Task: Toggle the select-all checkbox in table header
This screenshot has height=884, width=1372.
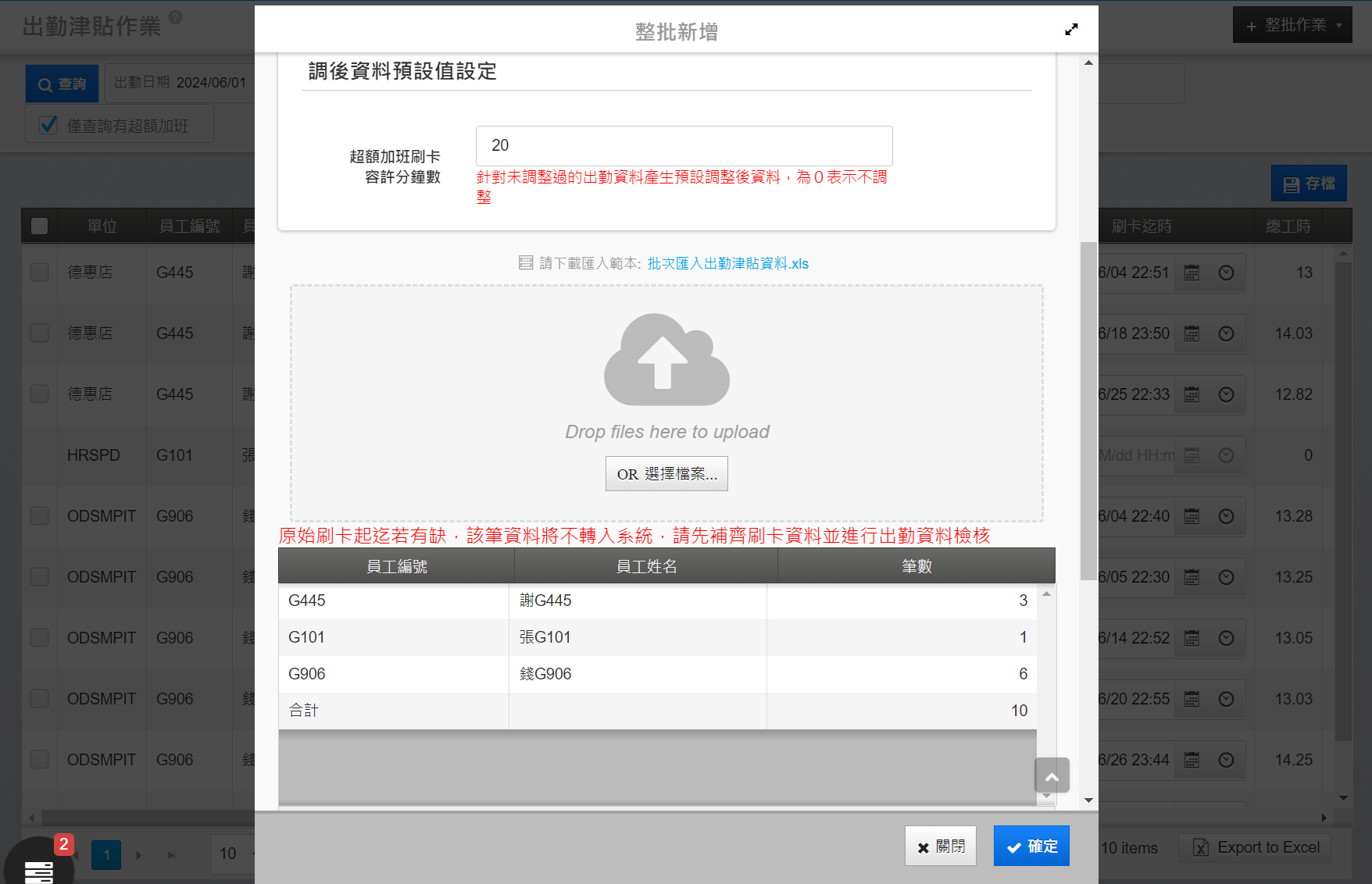Action: tap(40, 226)
